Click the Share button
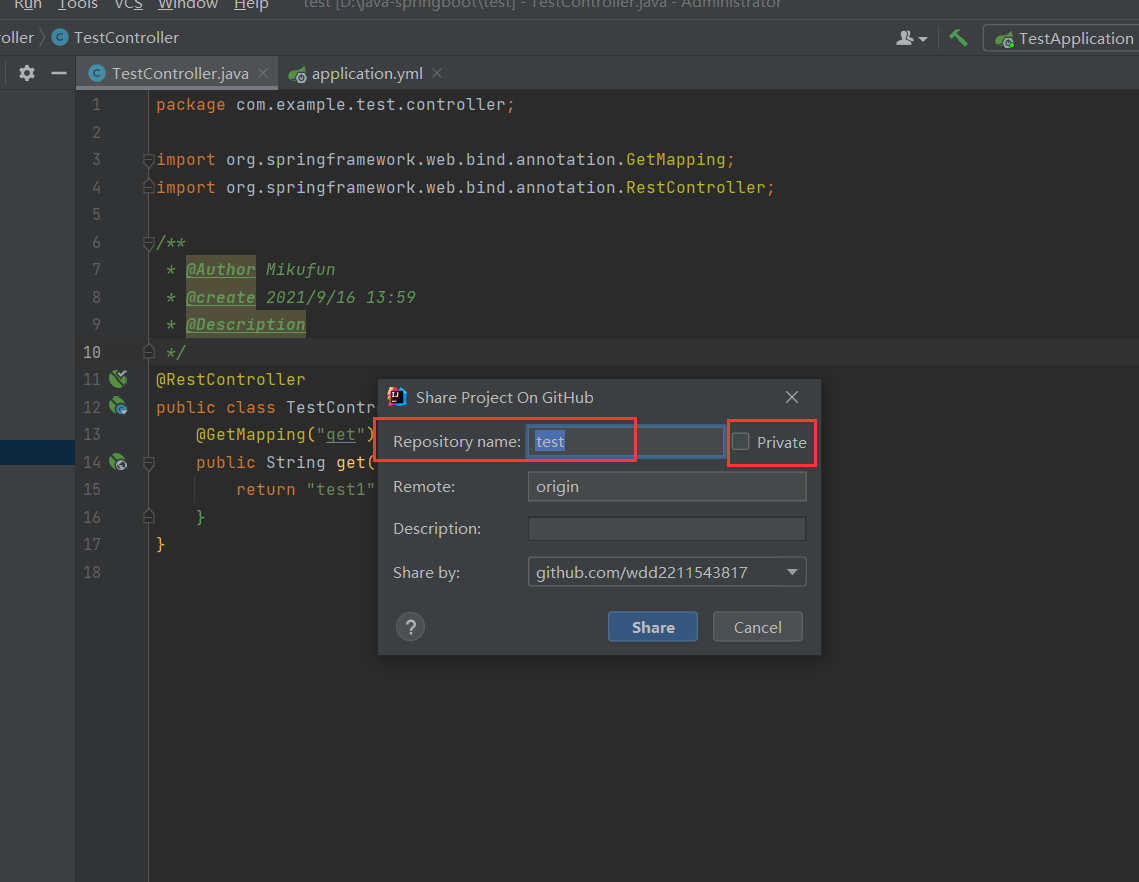This screenshot has height=882, width=1139. pyautogui.click(x=652, y=627)
